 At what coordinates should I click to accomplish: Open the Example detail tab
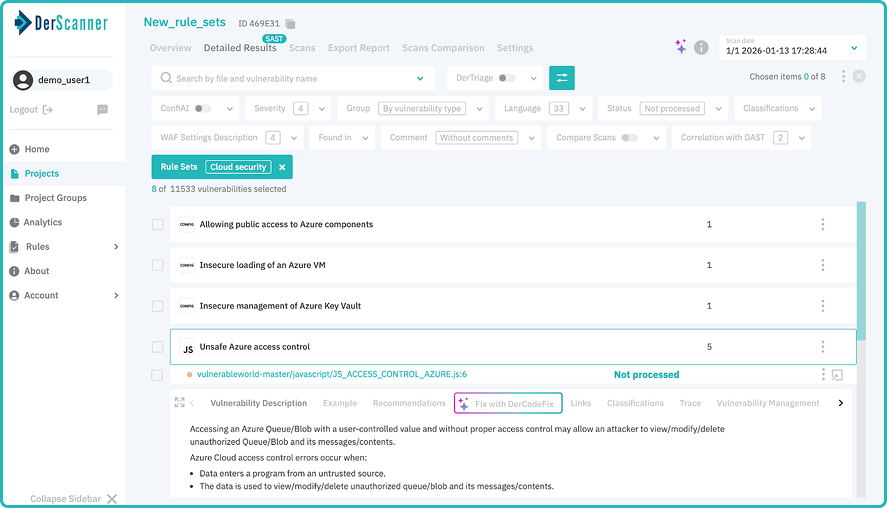(x=339, y=403)
